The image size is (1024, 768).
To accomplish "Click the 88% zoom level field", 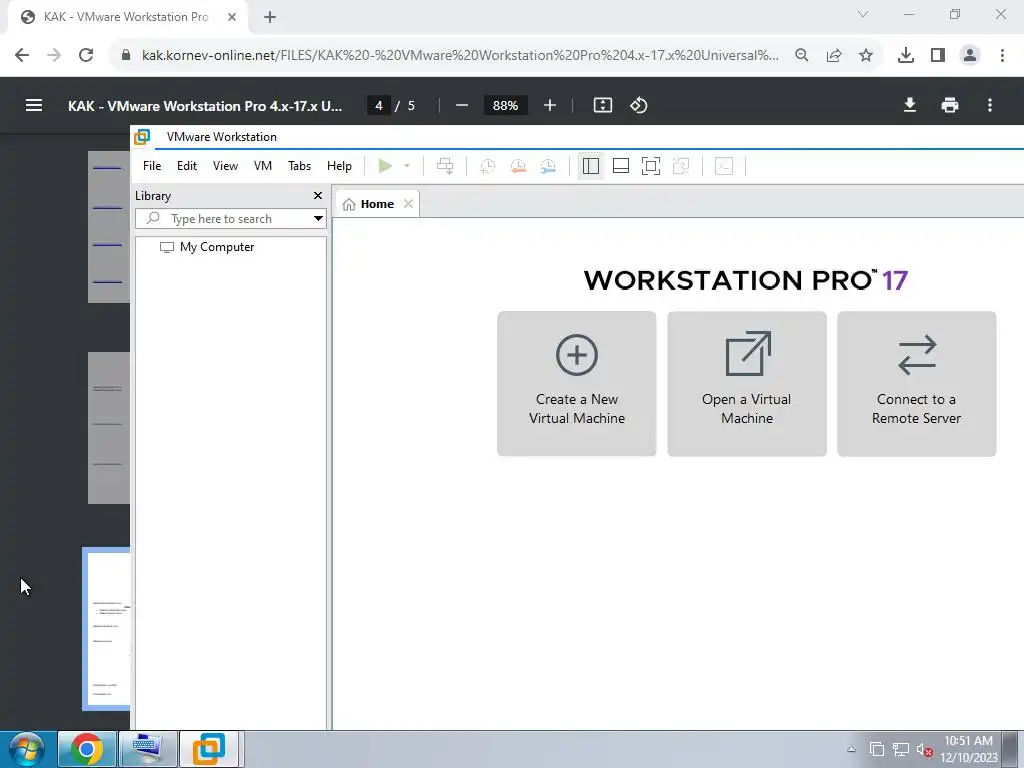I will 505,105.
